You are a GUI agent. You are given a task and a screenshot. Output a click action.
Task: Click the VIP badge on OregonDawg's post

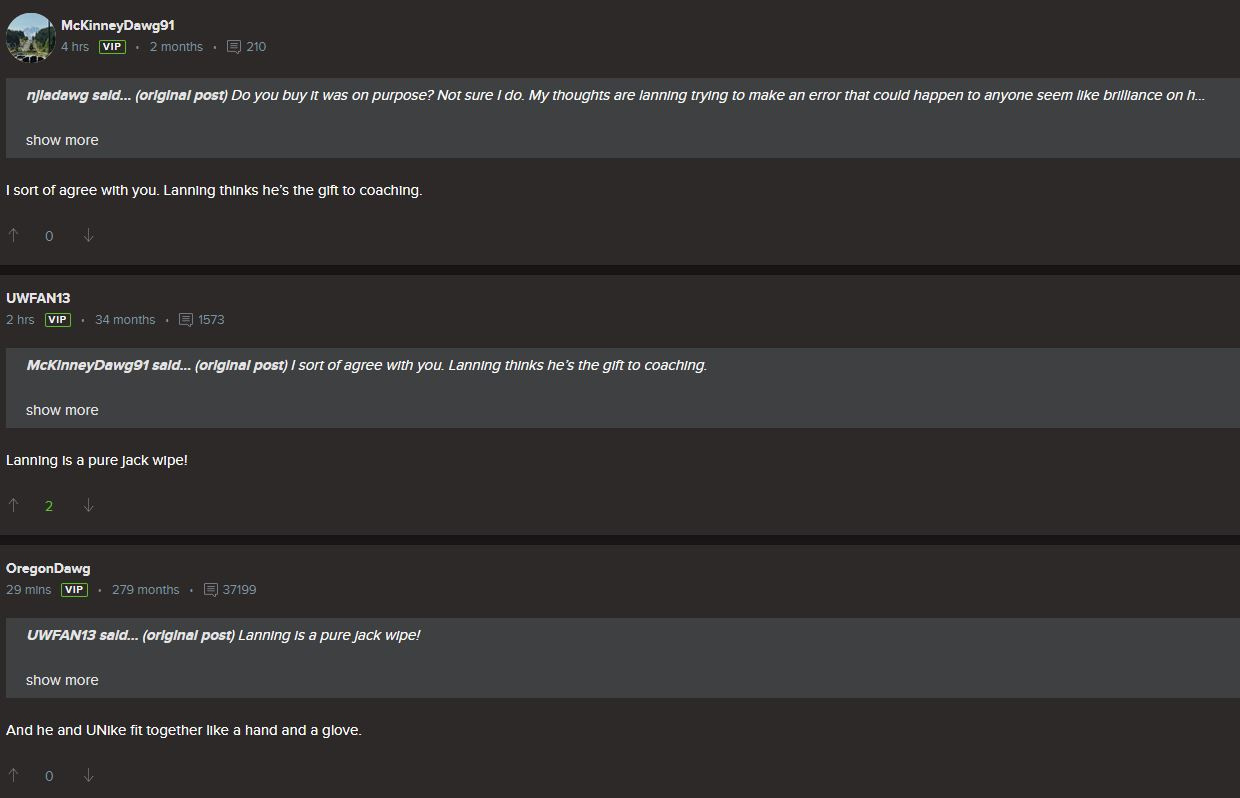tap(74, 590)
